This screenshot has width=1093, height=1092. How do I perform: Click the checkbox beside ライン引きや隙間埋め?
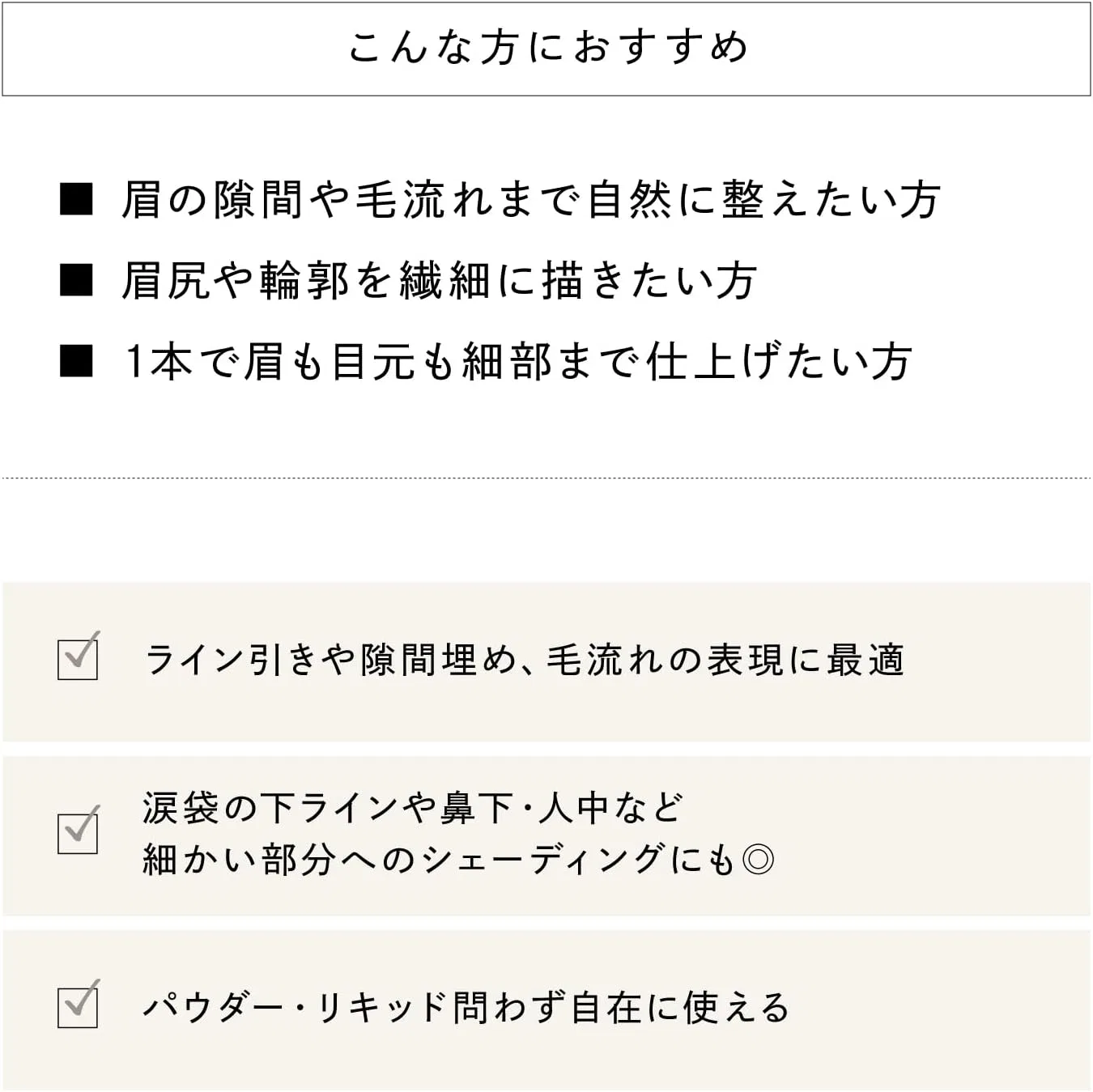(79, 657)
